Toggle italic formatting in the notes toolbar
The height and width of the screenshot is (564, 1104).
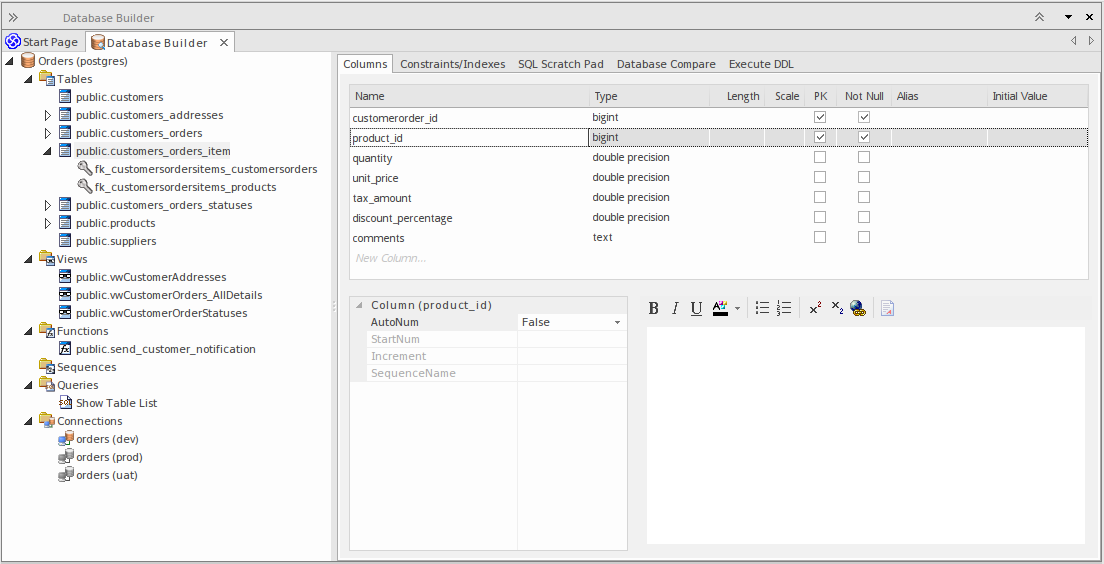pyautogui.click(x=675, y=308)
